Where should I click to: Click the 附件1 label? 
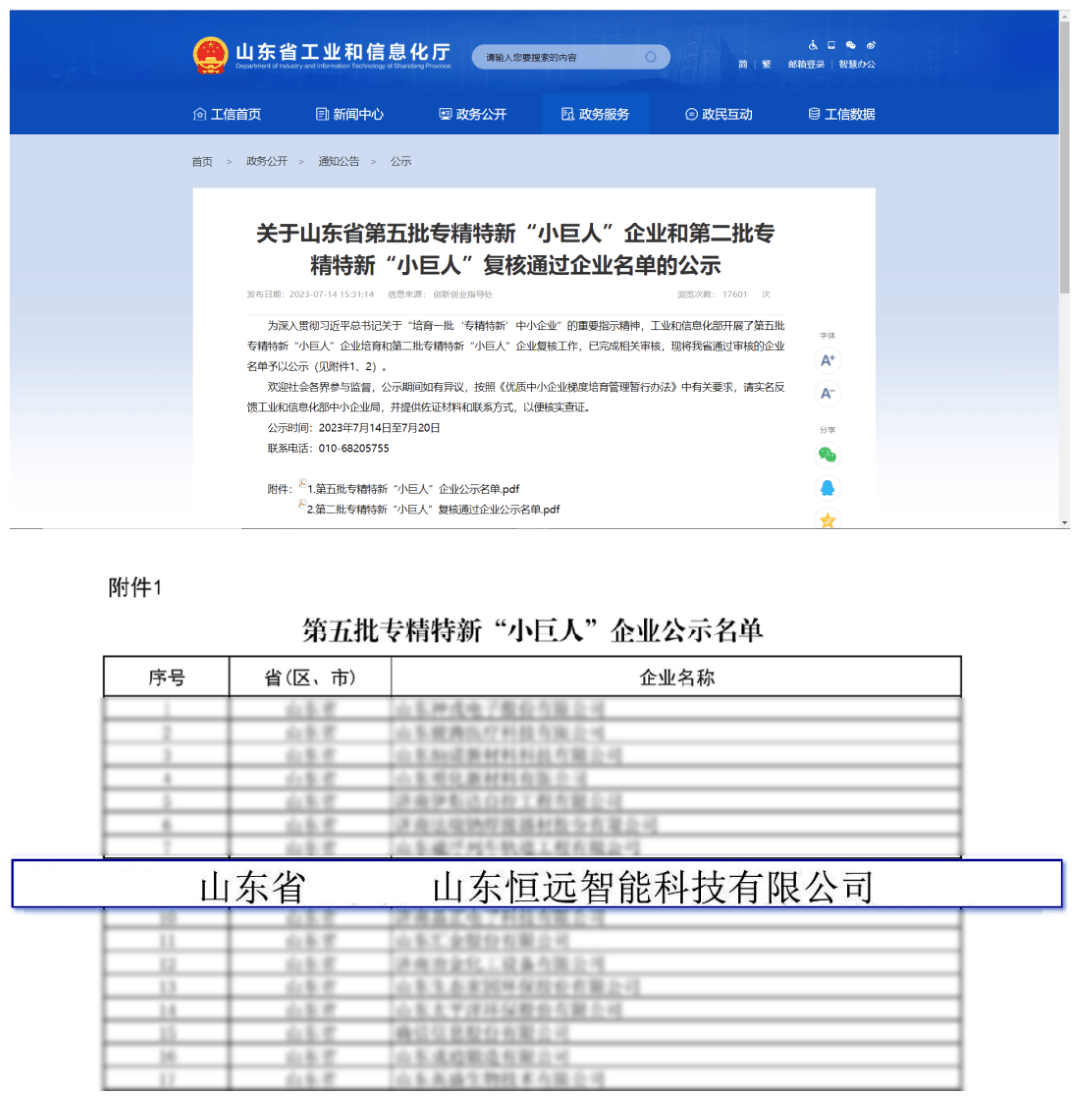135,587
